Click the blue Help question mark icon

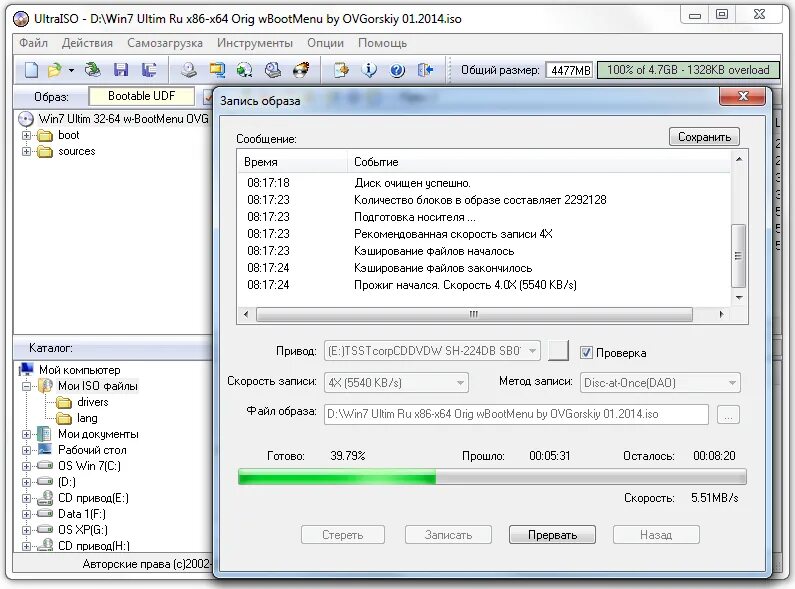397,70
